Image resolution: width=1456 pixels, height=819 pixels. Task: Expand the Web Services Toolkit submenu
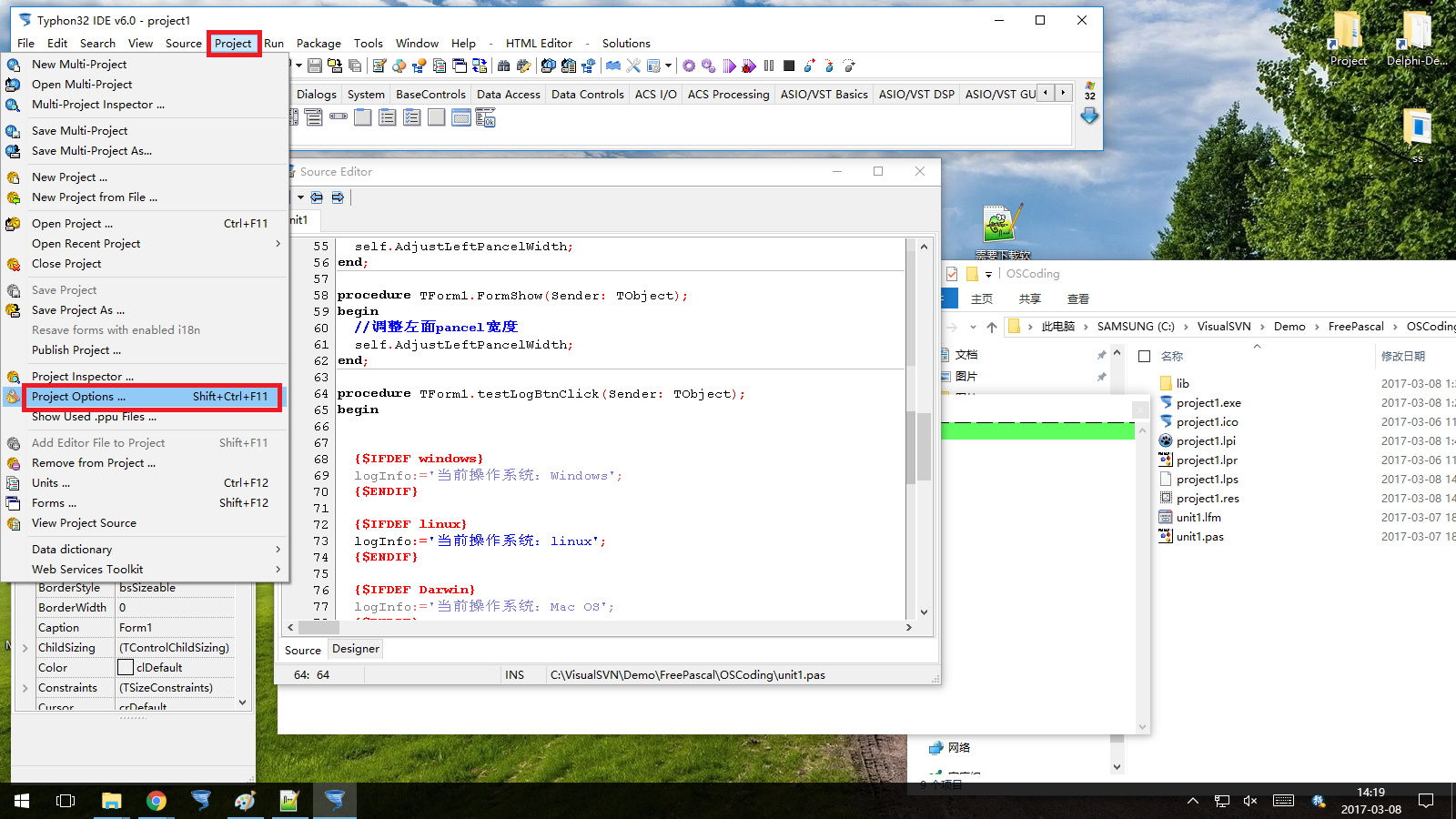(x=278, y=569)
